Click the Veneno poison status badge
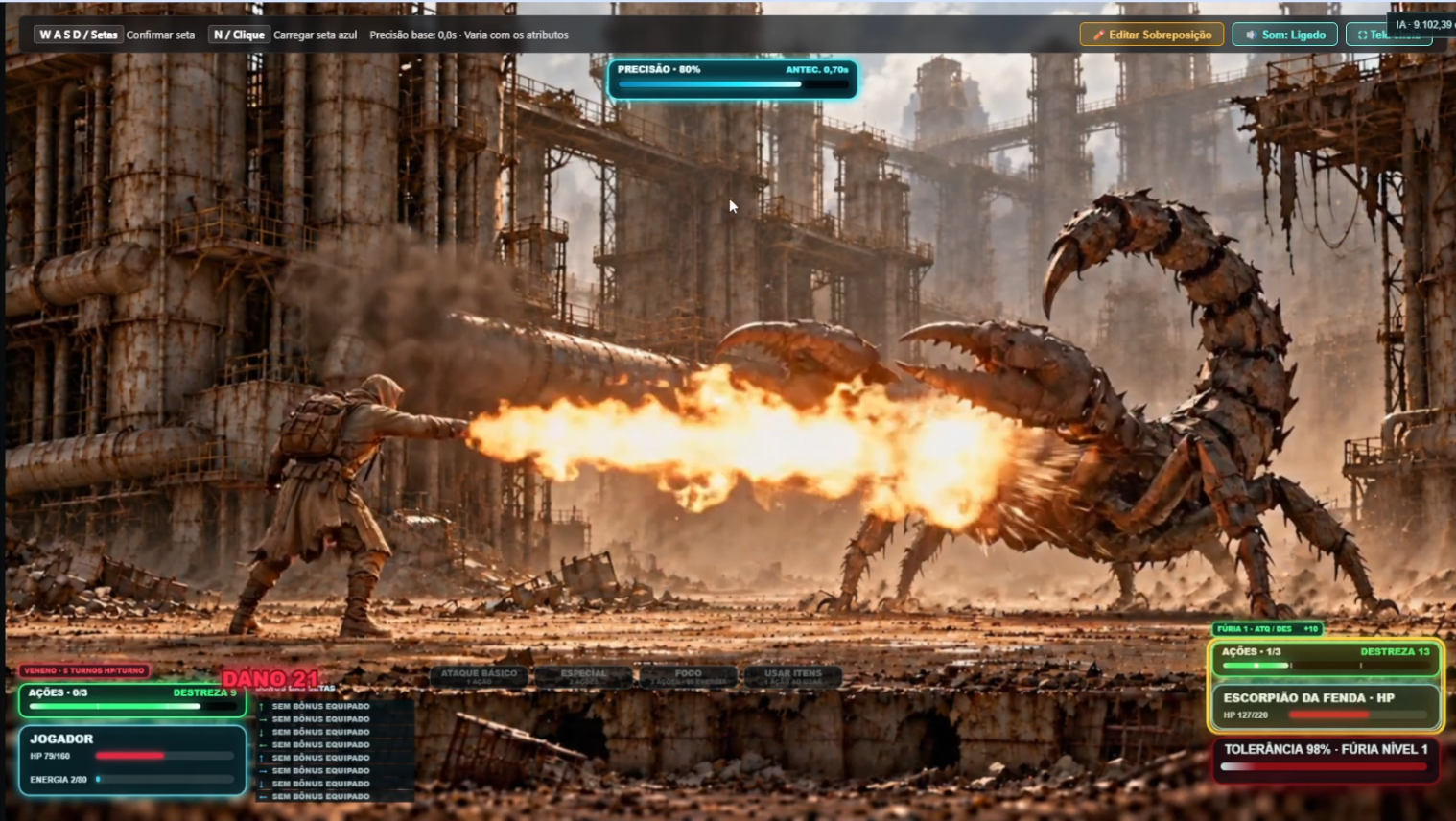 pyautogui.click(x=84, y=670)
